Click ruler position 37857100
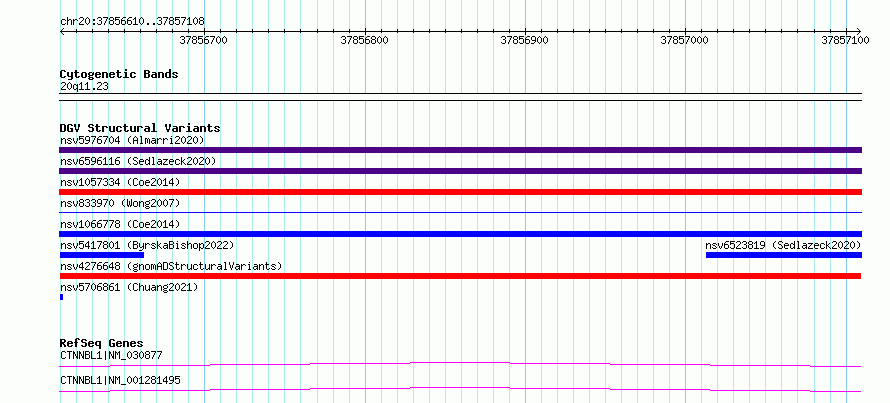Image resolution: width=890 pixels, height=403 pixels. click(x=845, y=40)
